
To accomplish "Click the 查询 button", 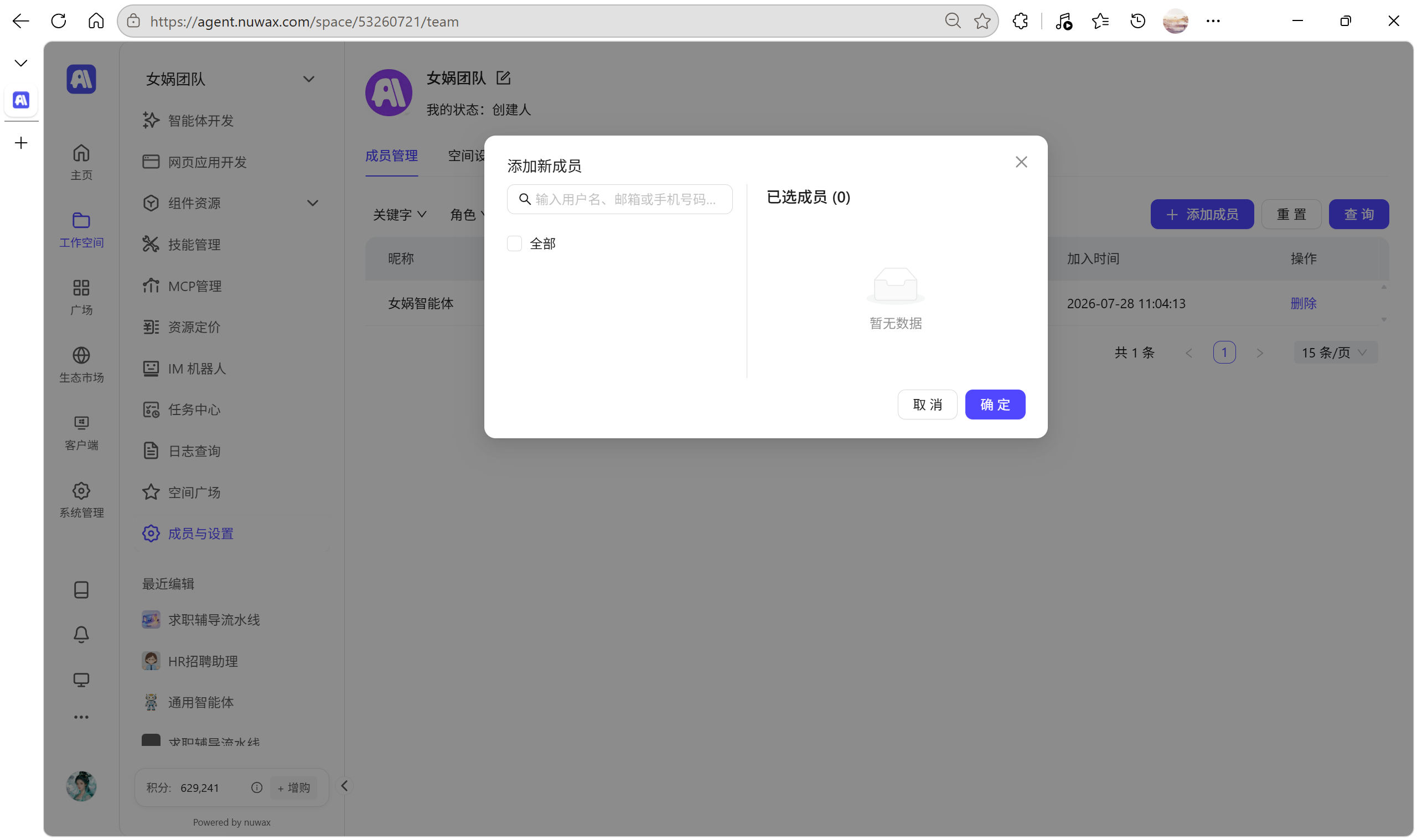I will (x=1358, y=214).
